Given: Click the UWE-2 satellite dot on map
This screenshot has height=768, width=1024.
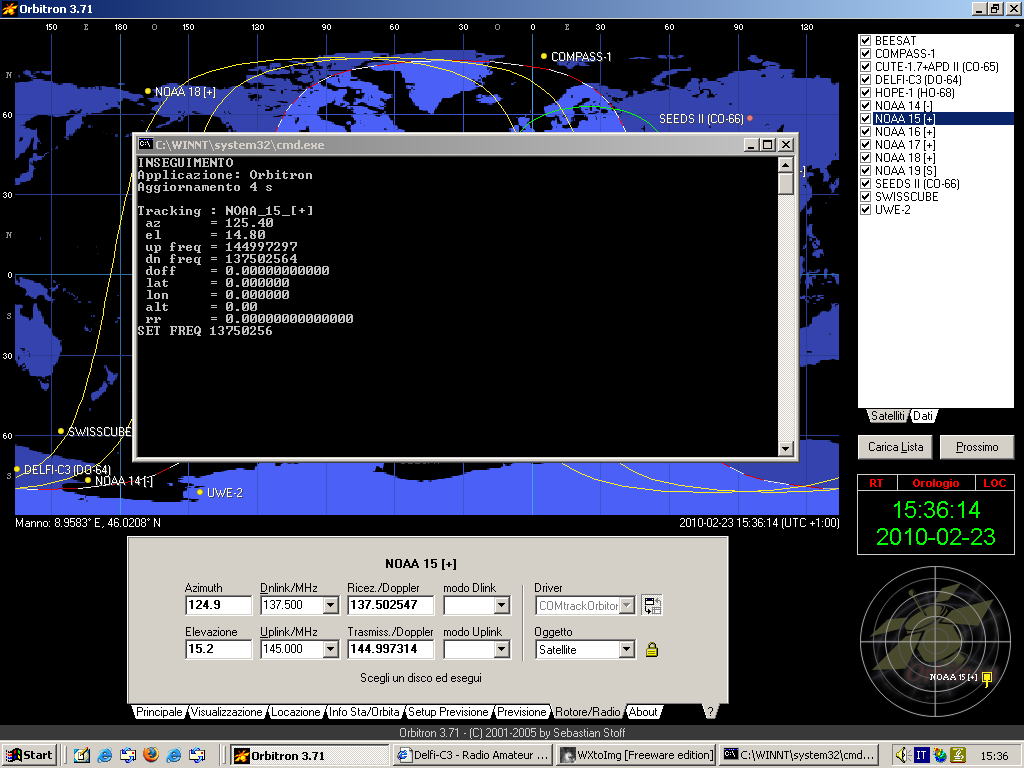Looking at the screenshot, I should pos(200,492).
